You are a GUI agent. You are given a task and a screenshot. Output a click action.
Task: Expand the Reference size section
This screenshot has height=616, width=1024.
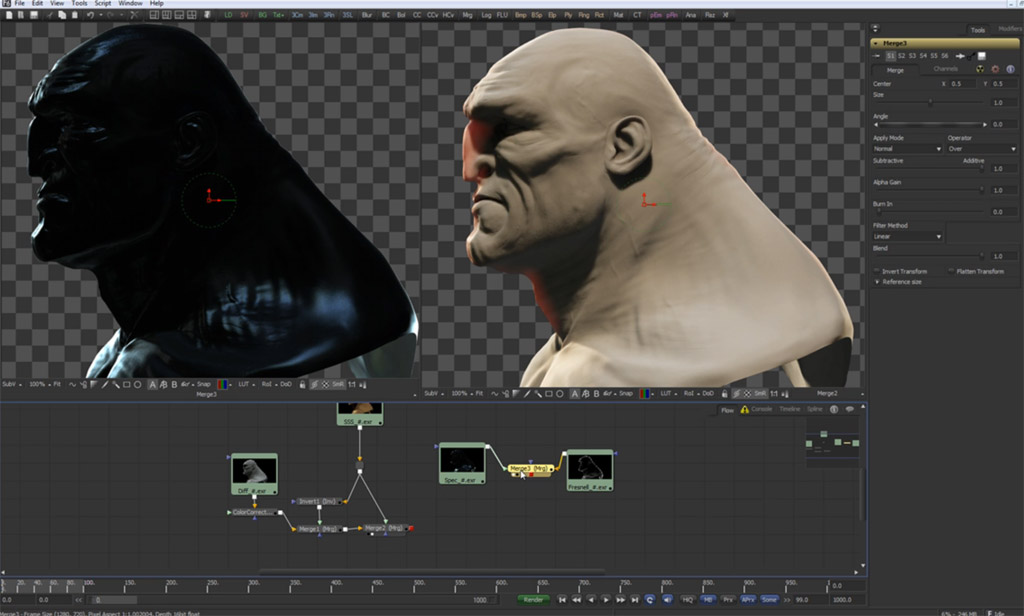[877, 282]
